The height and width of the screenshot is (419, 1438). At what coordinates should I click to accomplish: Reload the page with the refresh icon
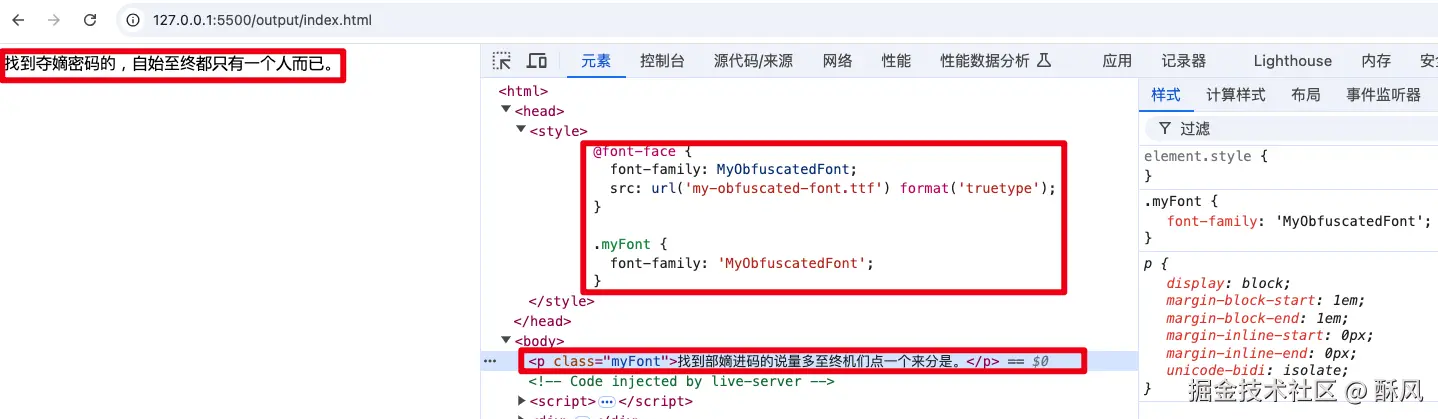pyautogui.click(x=90, y=20)
